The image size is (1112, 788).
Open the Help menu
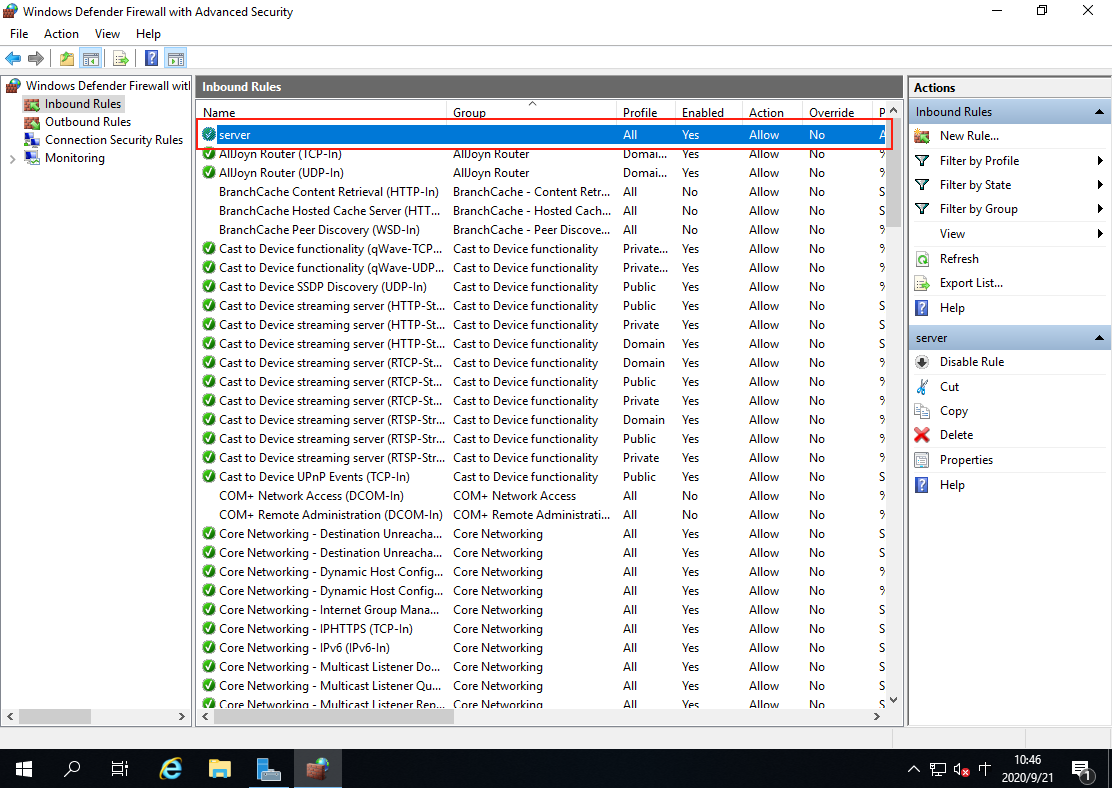[148, 33]
